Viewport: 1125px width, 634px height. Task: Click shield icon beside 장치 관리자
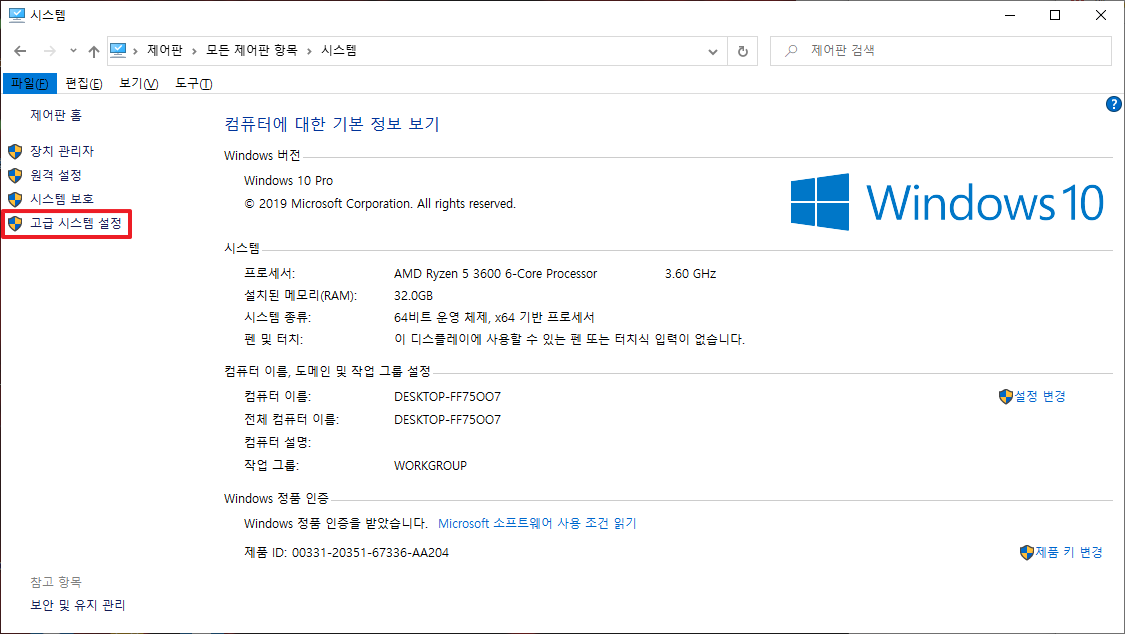(15, 151)
